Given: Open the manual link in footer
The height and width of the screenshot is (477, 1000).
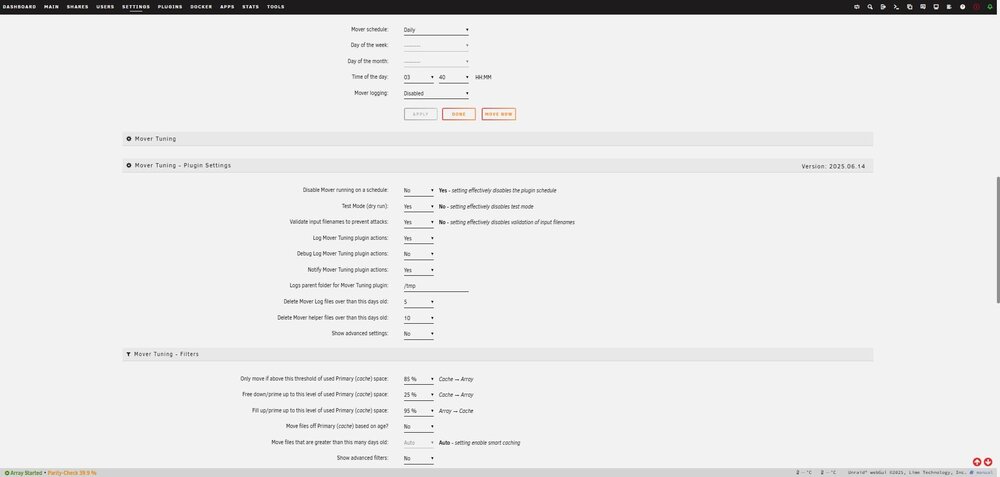Looking at the screenshot, I should tap(983, 473).
